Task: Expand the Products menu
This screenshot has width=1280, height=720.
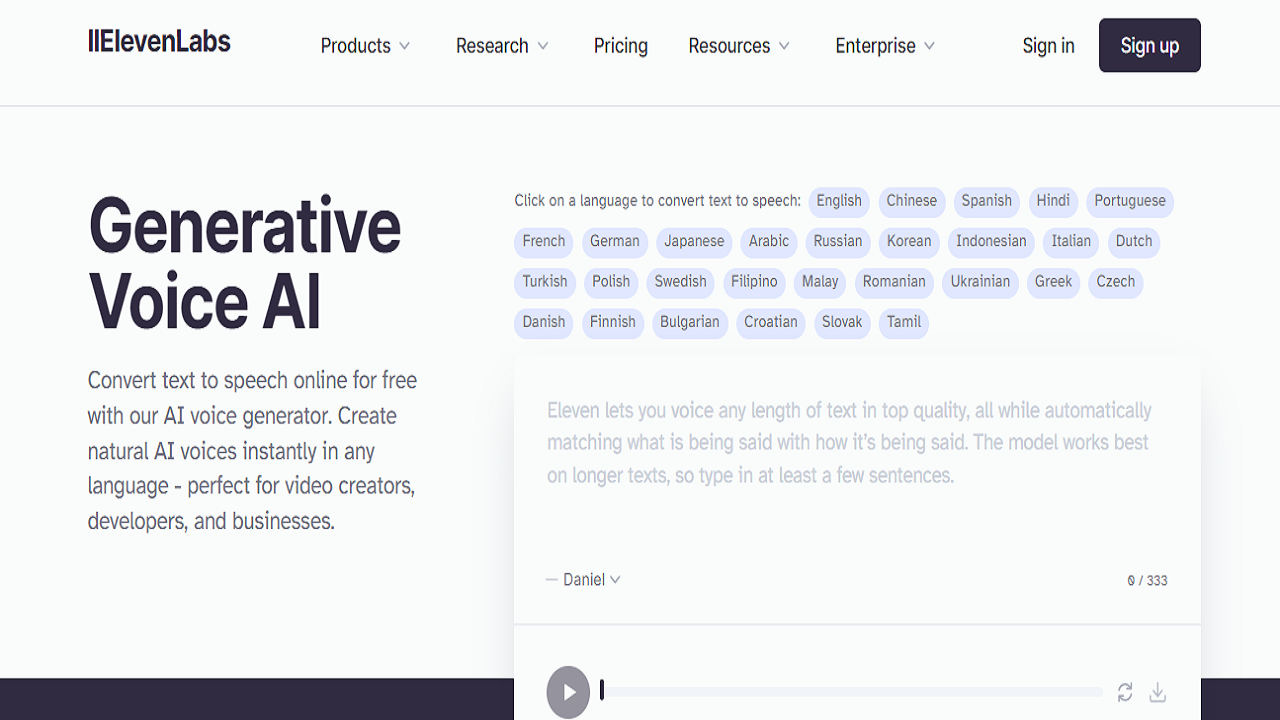Action: pos(355,45)
